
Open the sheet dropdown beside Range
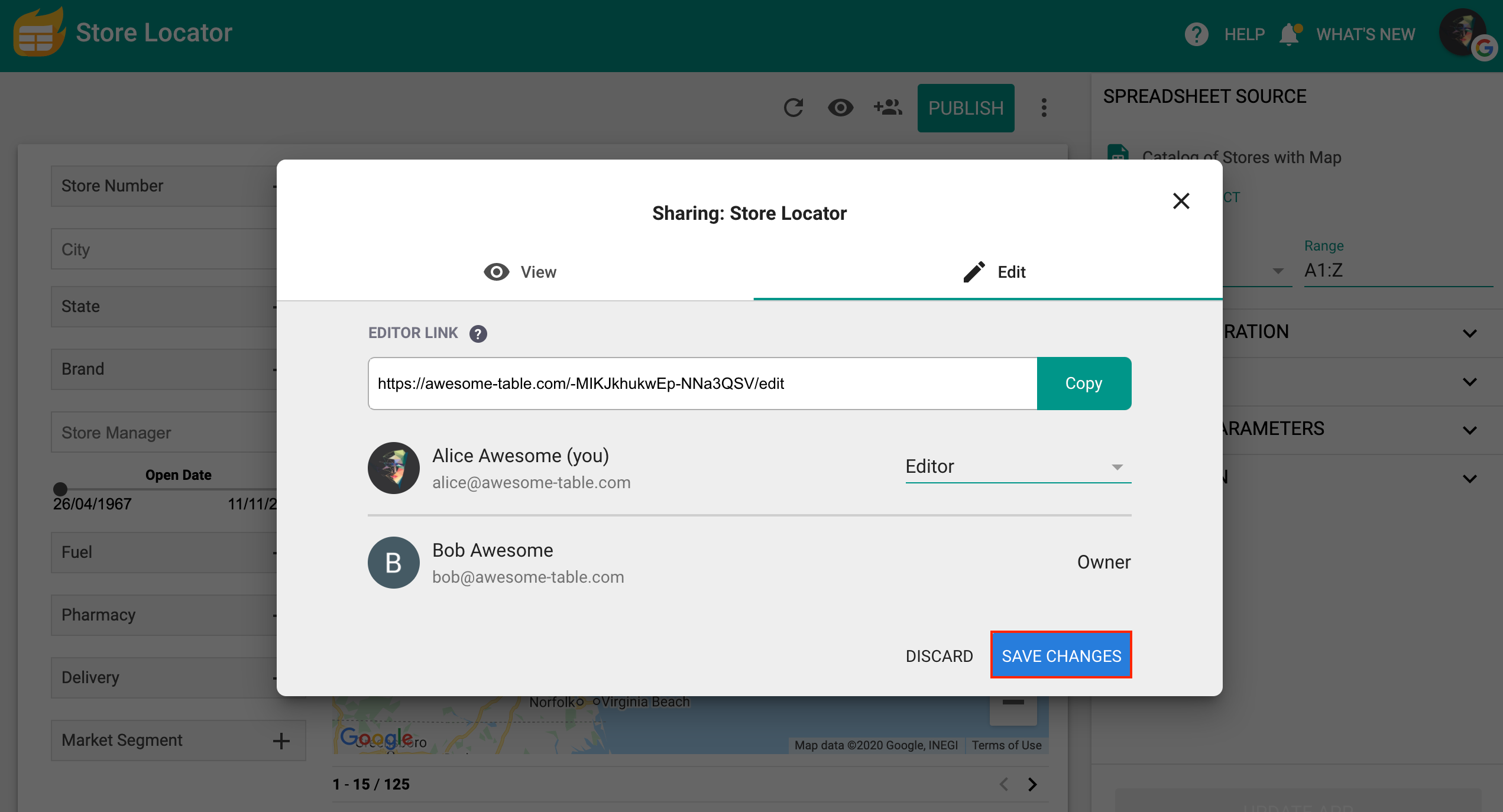click(x=1278, y=271)
